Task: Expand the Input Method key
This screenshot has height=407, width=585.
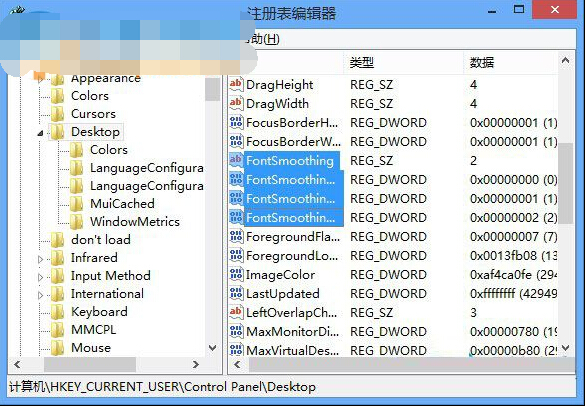Action: pos(41,277)
